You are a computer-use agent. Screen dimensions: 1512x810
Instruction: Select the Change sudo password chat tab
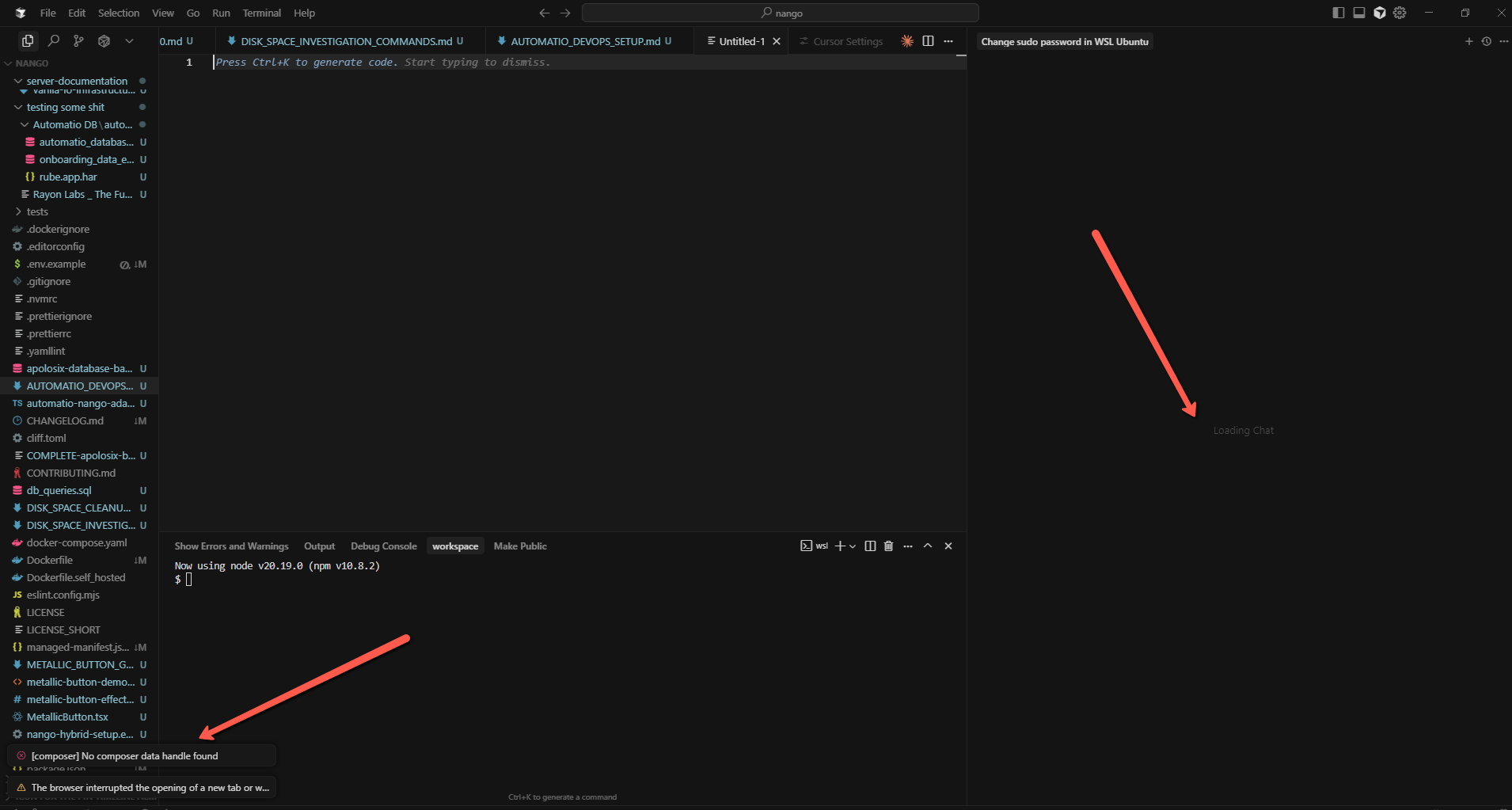coord(1065,42)
